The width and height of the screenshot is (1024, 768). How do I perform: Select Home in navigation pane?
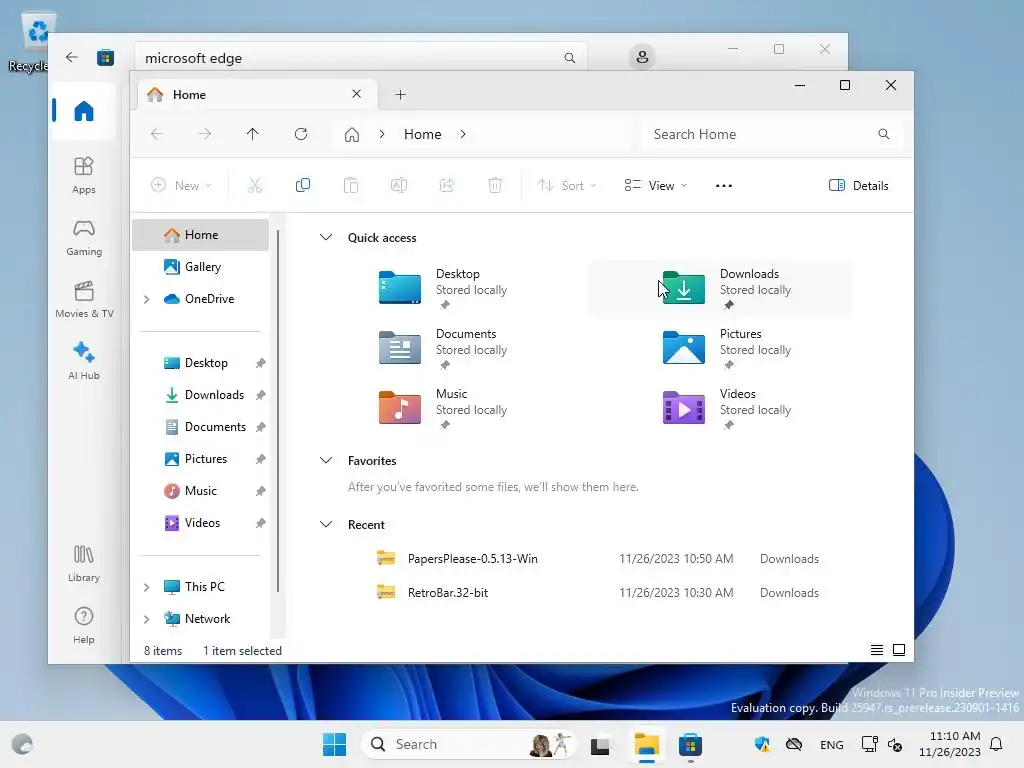coord(201,234)
